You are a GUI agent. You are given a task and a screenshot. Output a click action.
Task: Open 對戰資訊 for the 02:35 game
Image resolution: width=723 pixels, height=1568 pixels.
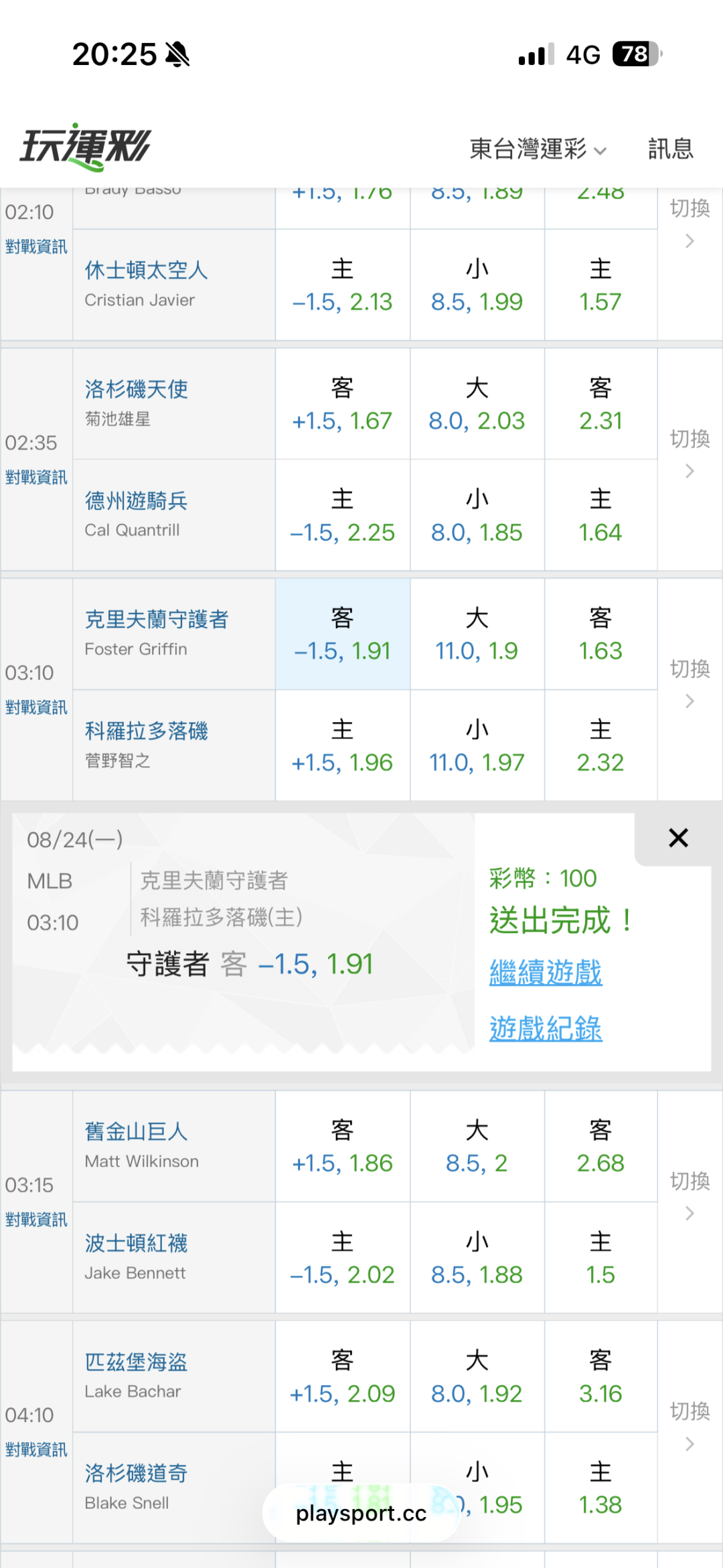36,477
